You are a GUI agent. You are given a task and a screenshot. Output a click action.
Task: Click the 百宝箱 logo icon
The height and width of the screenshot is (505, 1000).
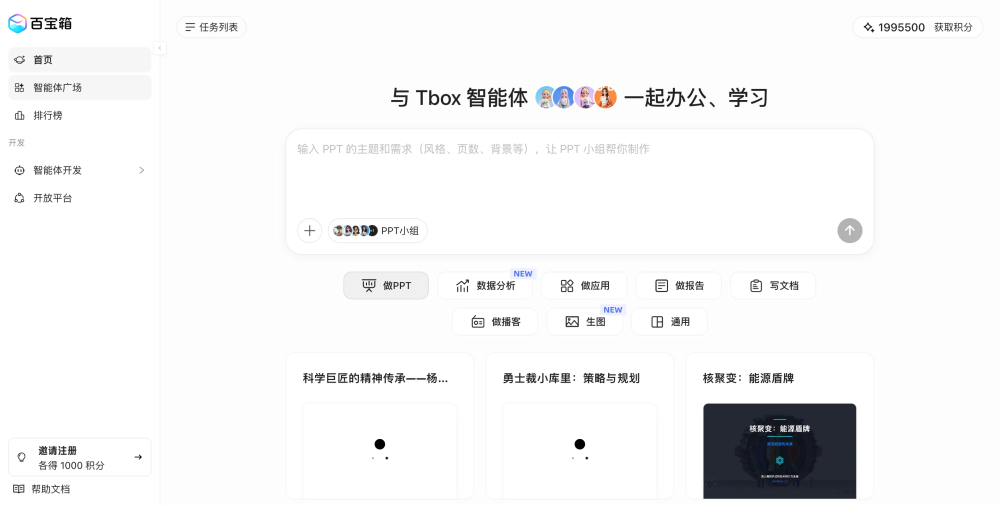click(17, 24)
